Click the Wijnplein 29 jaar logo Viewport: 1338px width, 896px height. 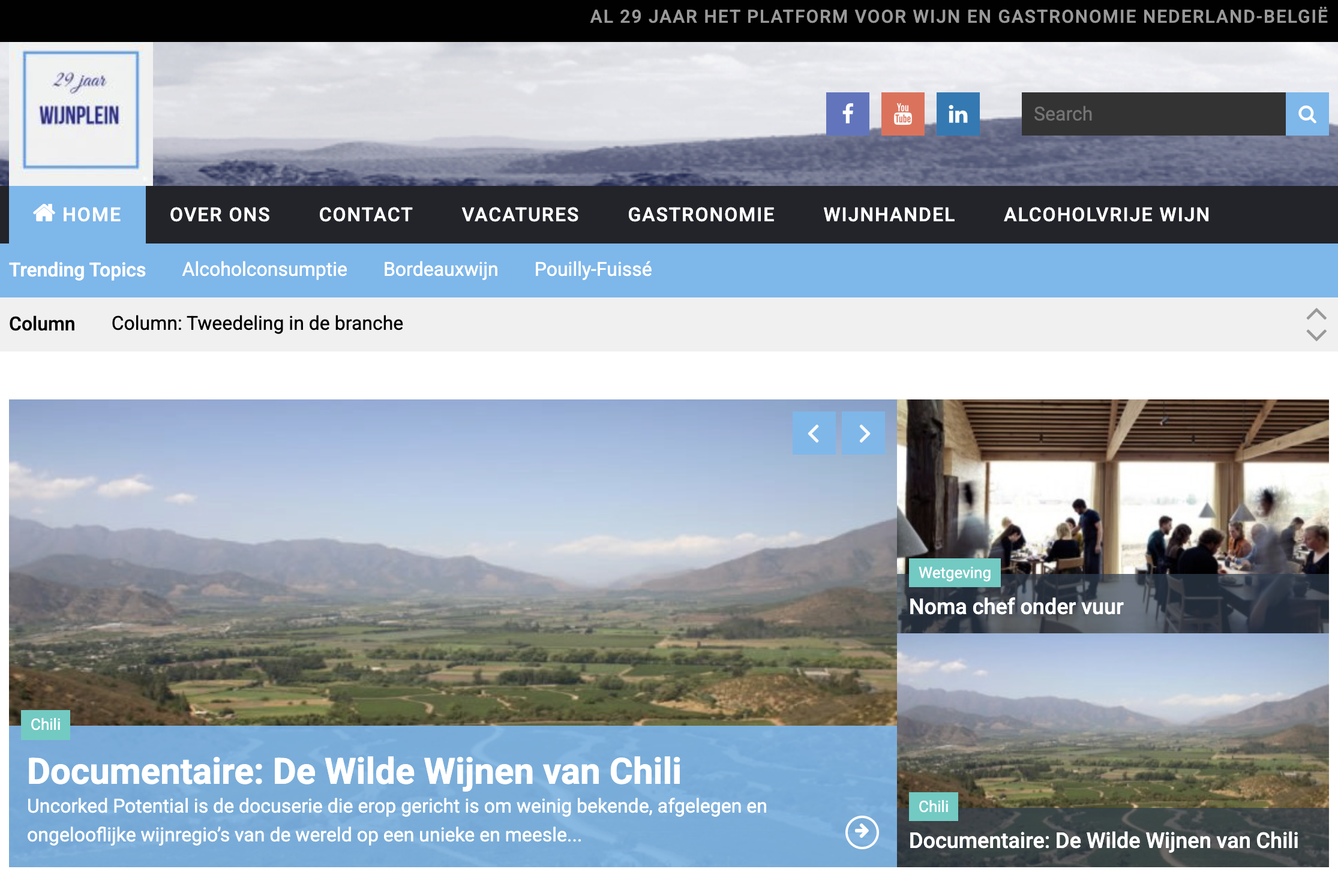click(x=81, y=110)
